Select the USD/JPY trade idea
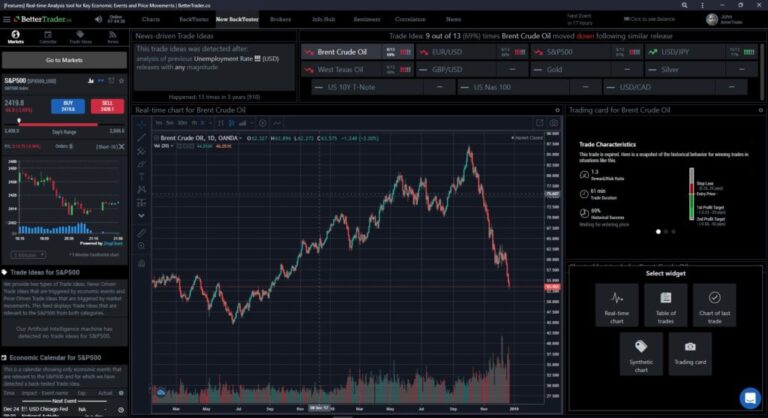This screenshot has width=768, height=418. (x=701, y=52)
